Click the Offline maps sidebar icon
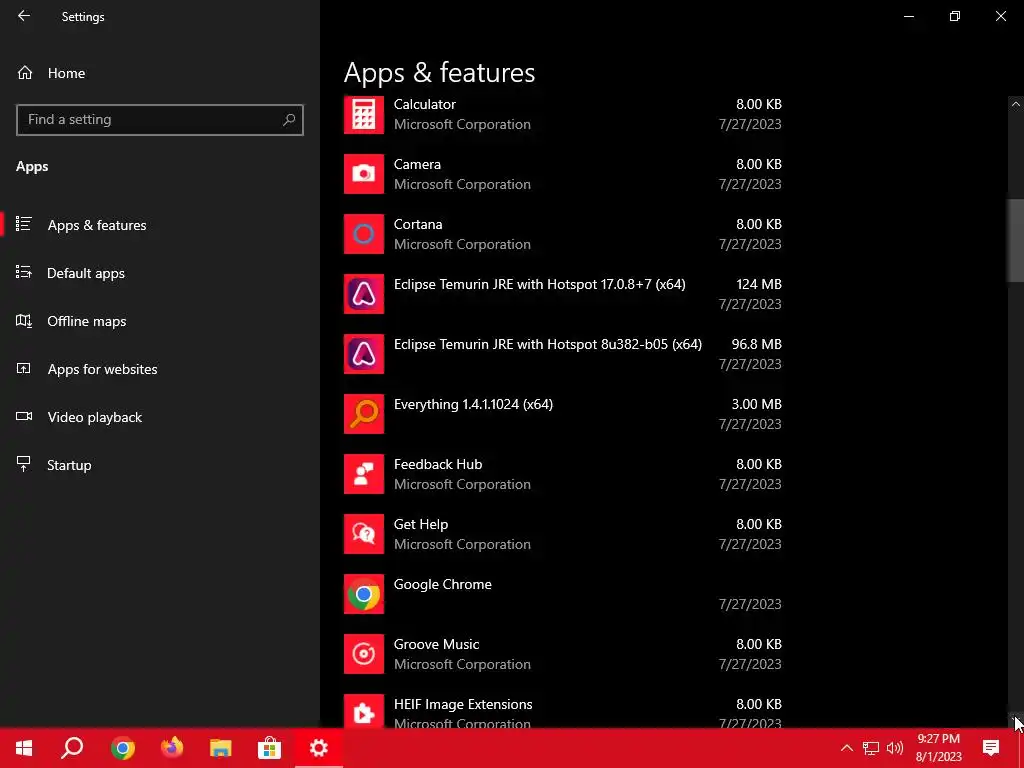The height and width of the screenshot is (768, 1024). coord(24,321)
